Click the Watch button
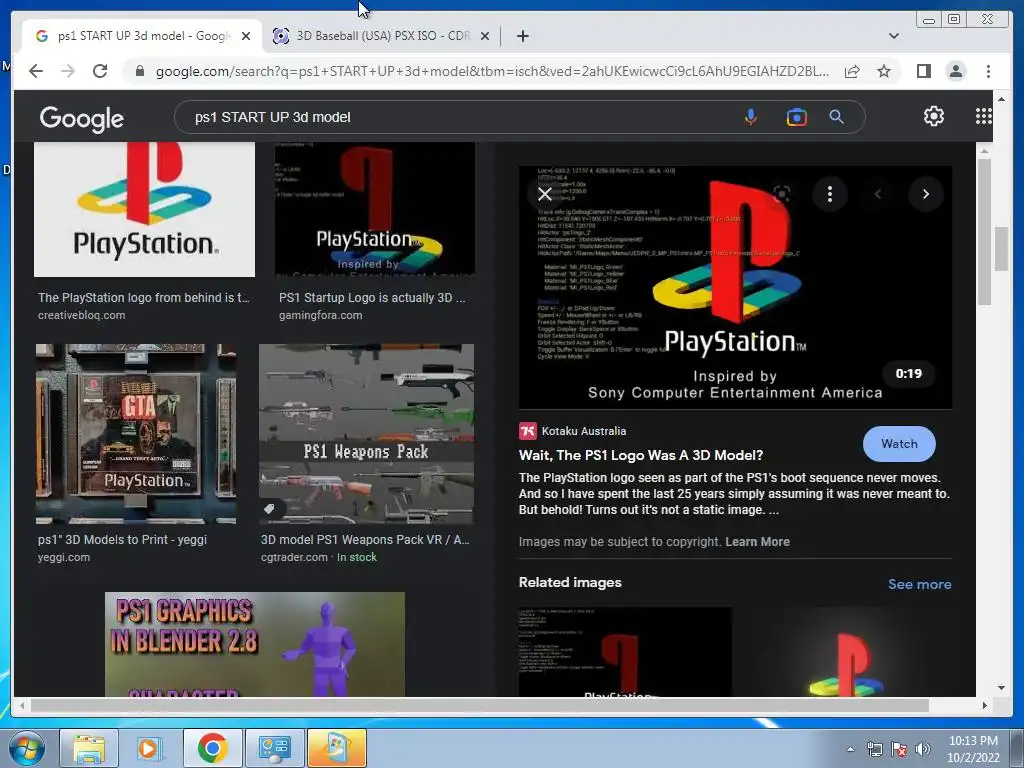This screenshot has width=1024, height=768. coord(899,444)
